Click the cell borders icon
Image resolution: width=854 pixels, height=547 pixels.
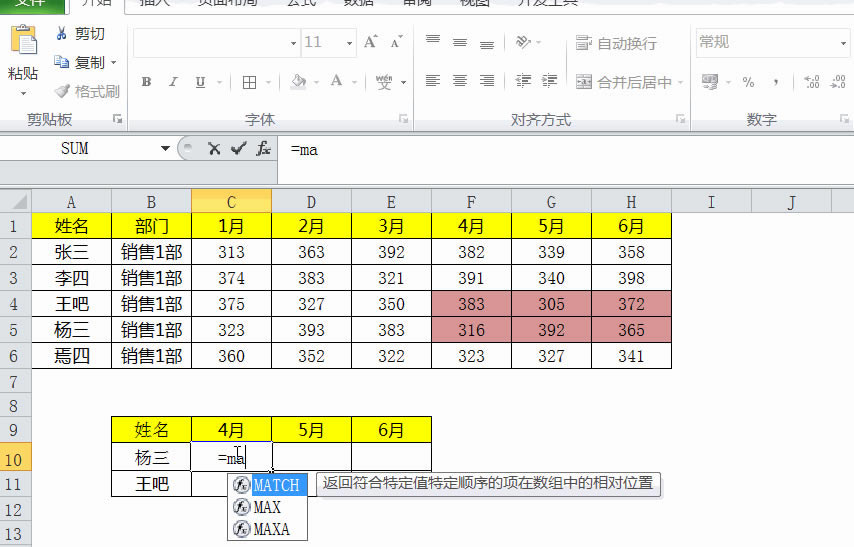click(249, 82)
